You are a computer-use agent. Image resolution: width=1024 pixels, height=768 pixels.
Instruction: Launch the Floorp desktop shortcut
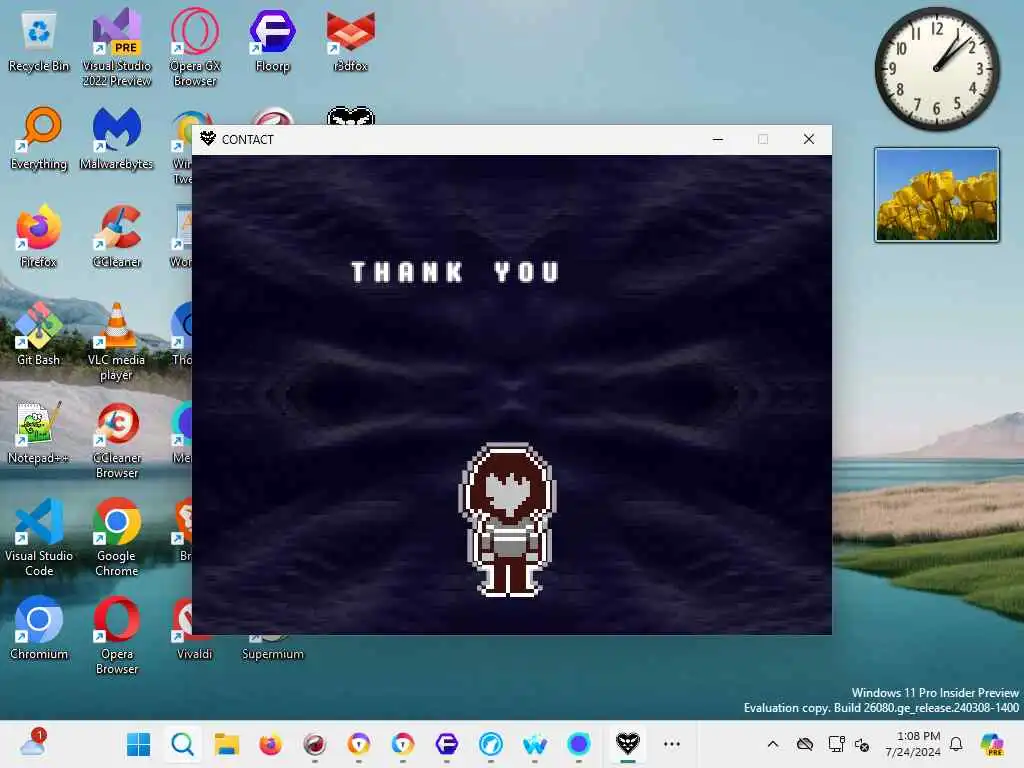pos(272,40)
